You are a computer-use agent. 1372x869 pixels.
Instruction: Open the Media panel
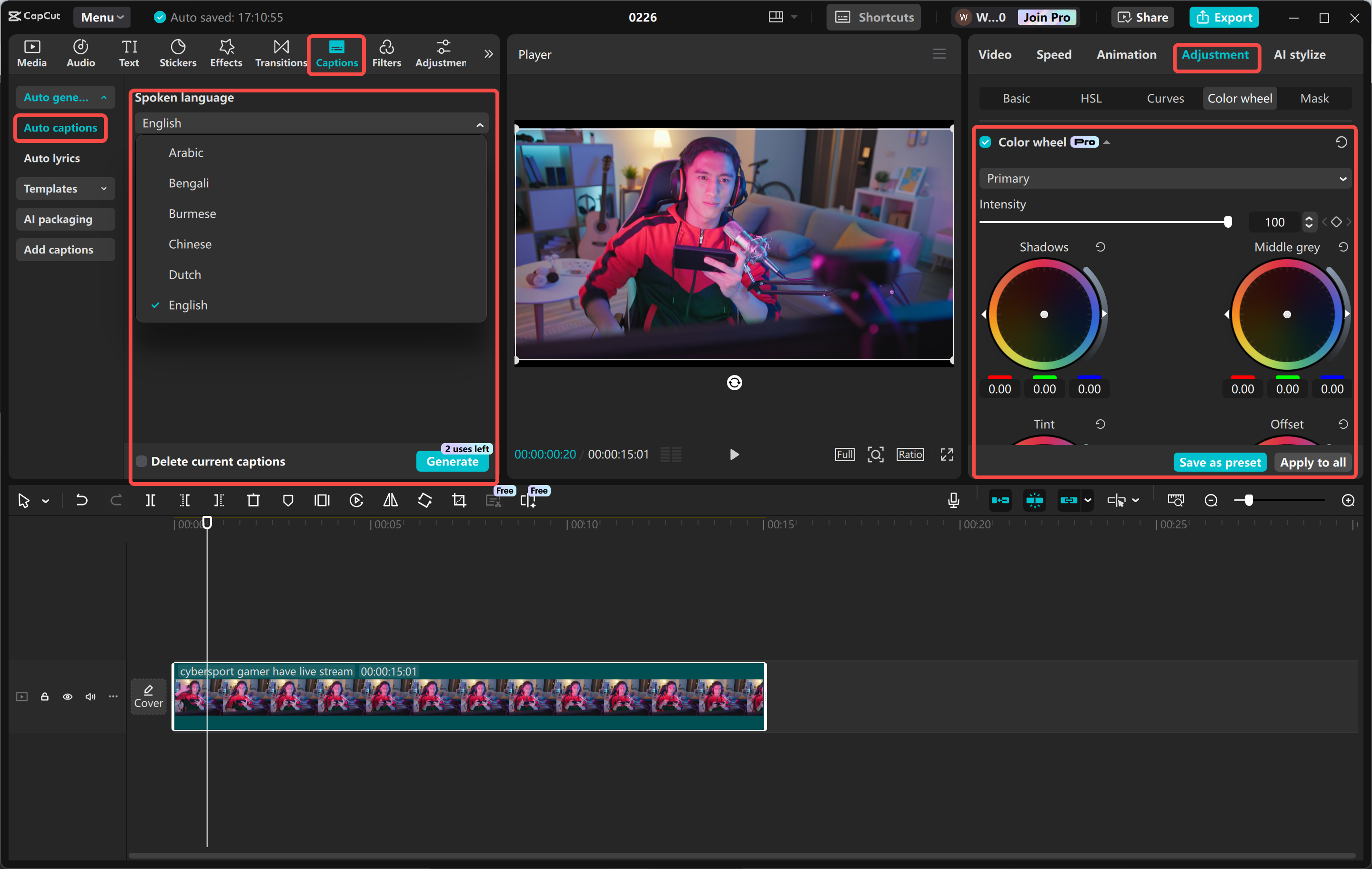tap(32, 53)
